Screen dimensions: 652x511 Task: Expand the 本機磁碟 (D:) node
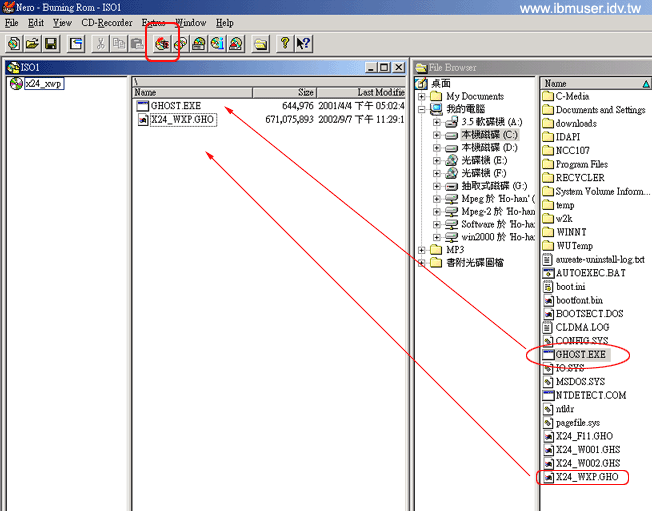point(437,148)
